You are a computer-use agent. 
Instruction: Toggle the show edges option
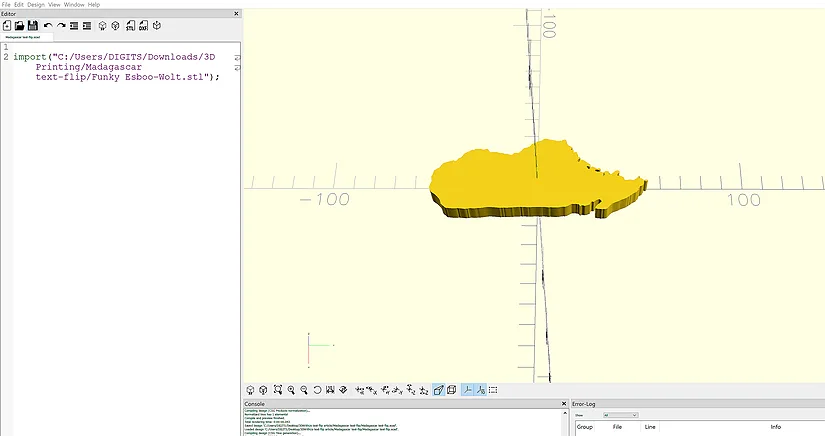pyautogui.click(x=493, y=390)
